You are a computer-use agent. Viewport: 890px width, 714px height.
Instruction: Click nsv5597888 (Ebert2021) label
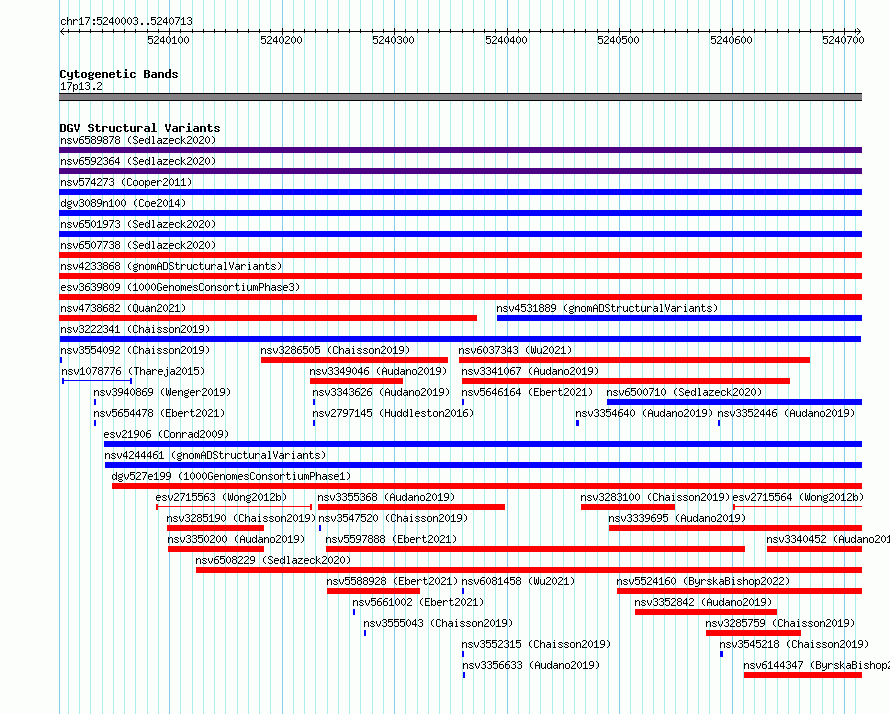pos(391,539)
